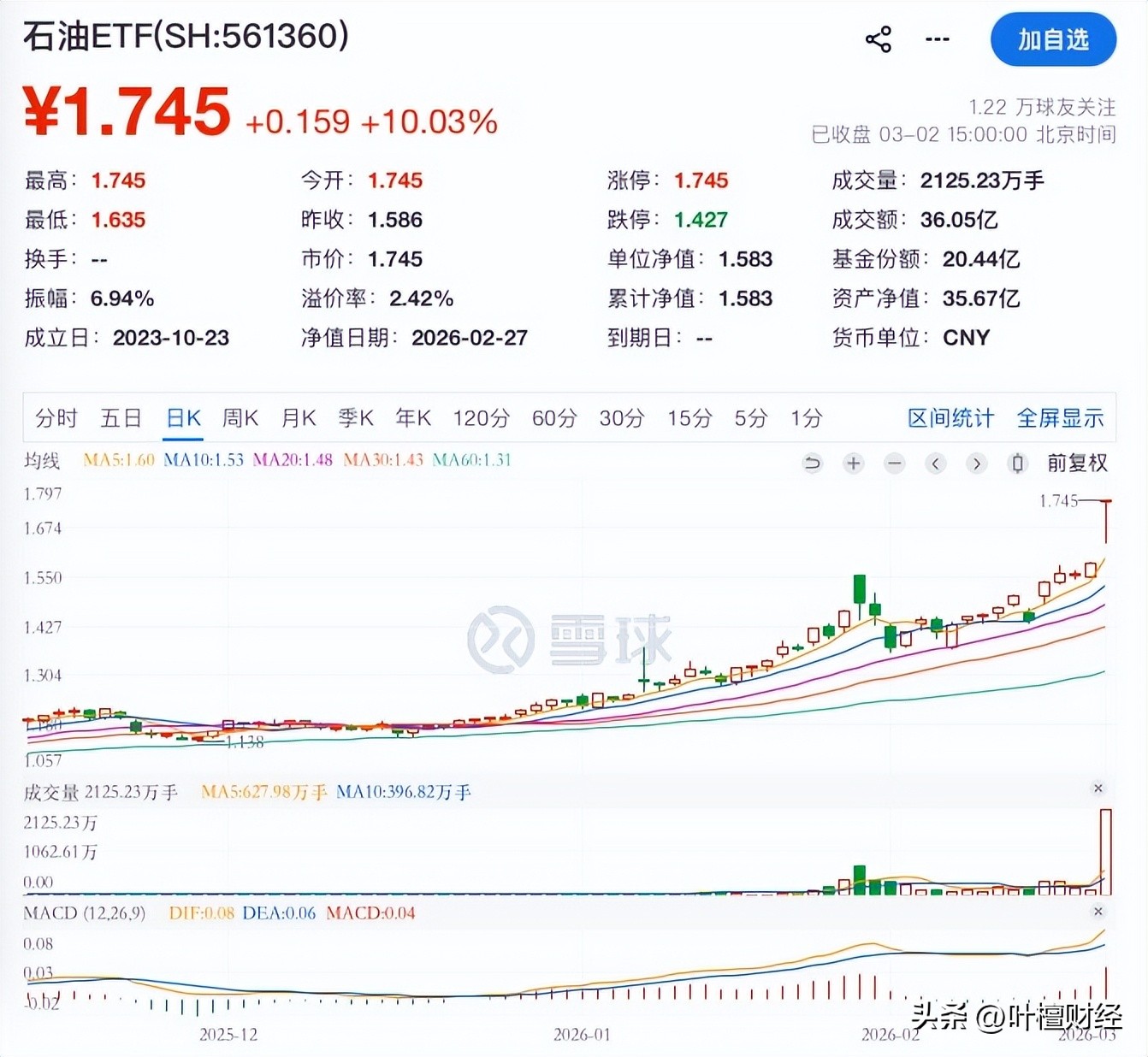Viewport: 1148px width, 1057px height.
Task: Click the 加自选 button
Action: point(1053,39)
